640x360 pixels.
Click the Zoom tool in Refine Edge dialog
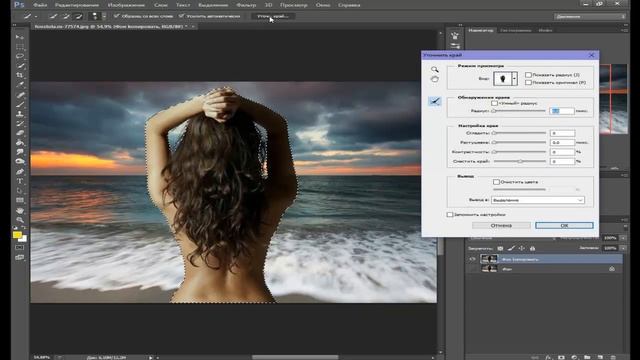click(x=435, y=69)
